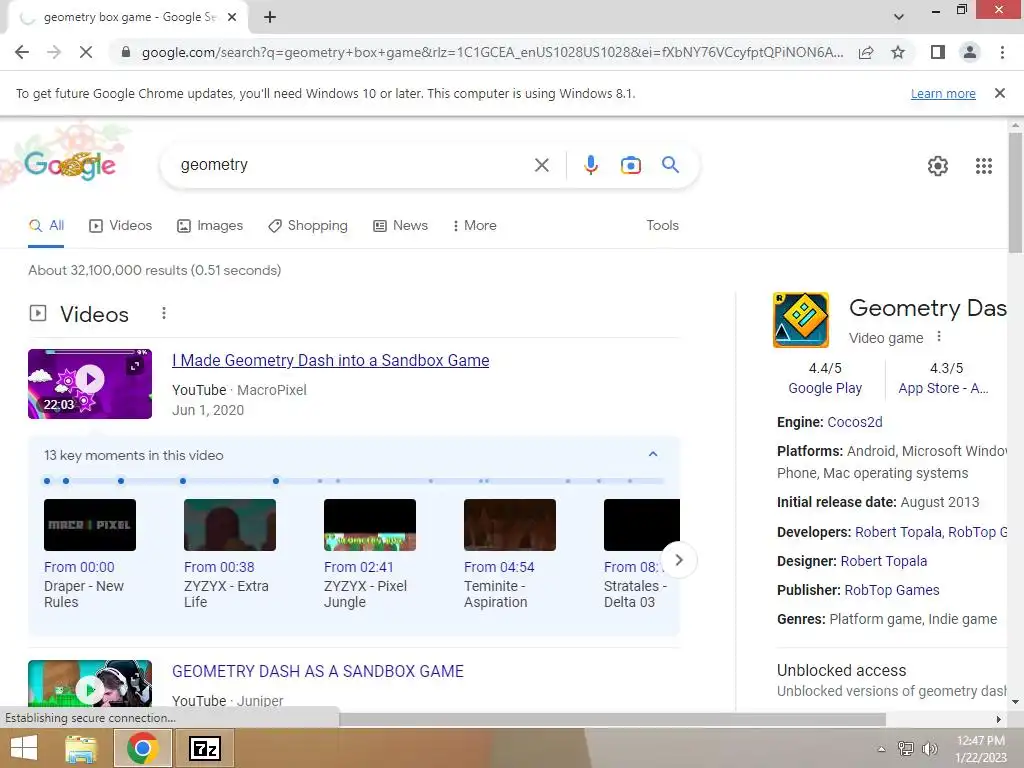Open RobTop Games publisher link
The width and height of the screenshot is (1024, 768).
(891, 590)
